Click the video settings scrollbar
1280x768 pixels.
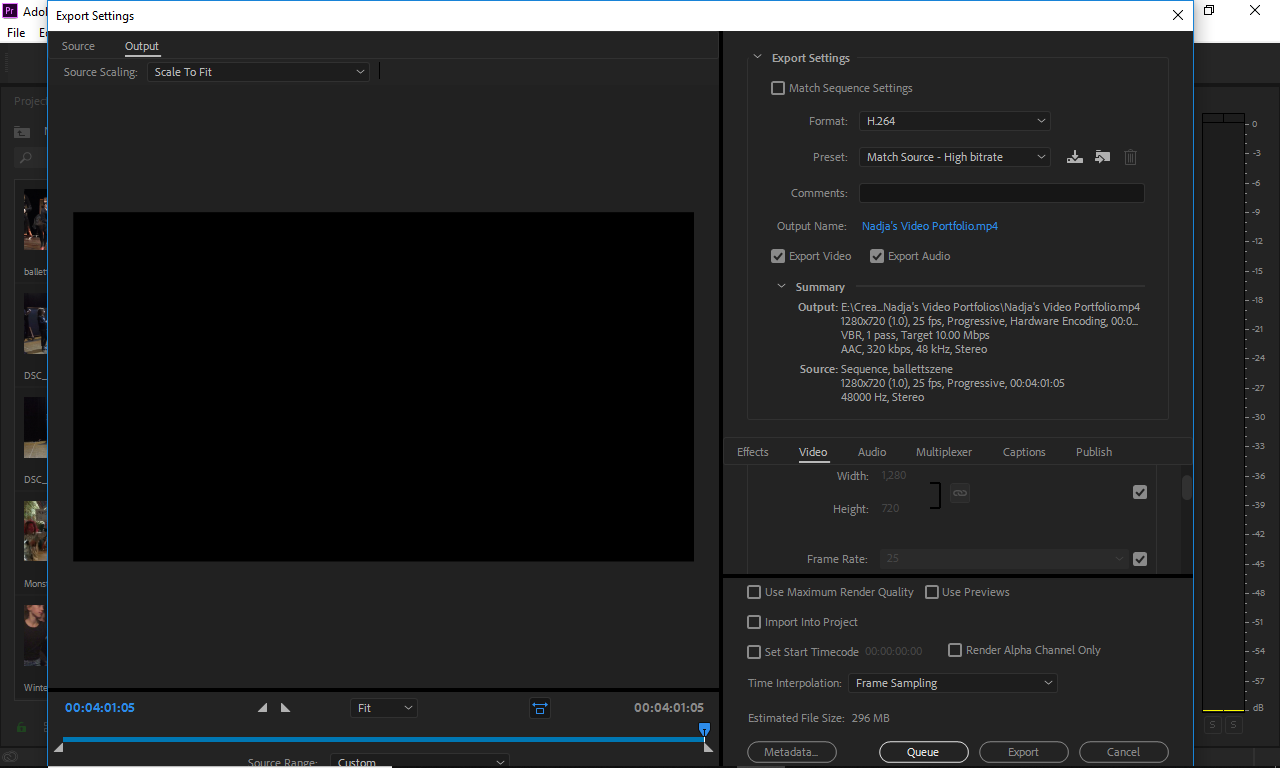pyautogui.click(x=1187, y=487)
